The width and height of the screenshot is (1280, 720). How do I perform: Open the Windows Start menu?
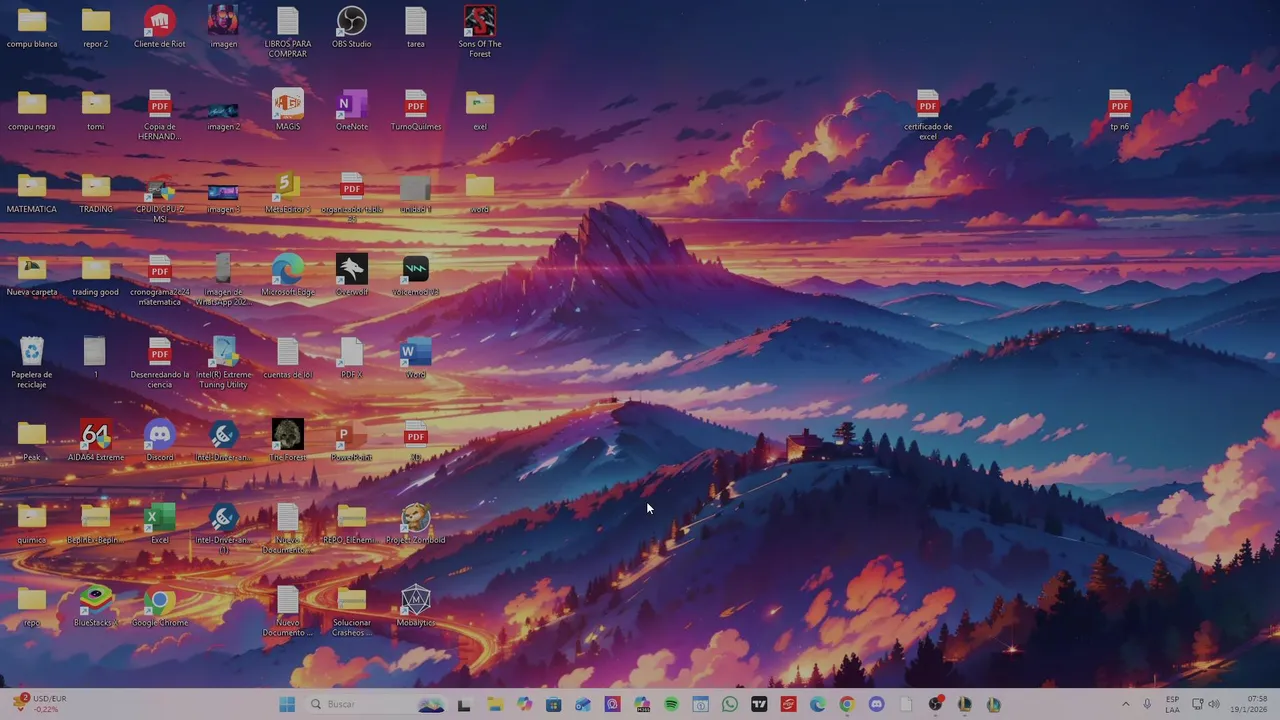[x=287, y=704]
